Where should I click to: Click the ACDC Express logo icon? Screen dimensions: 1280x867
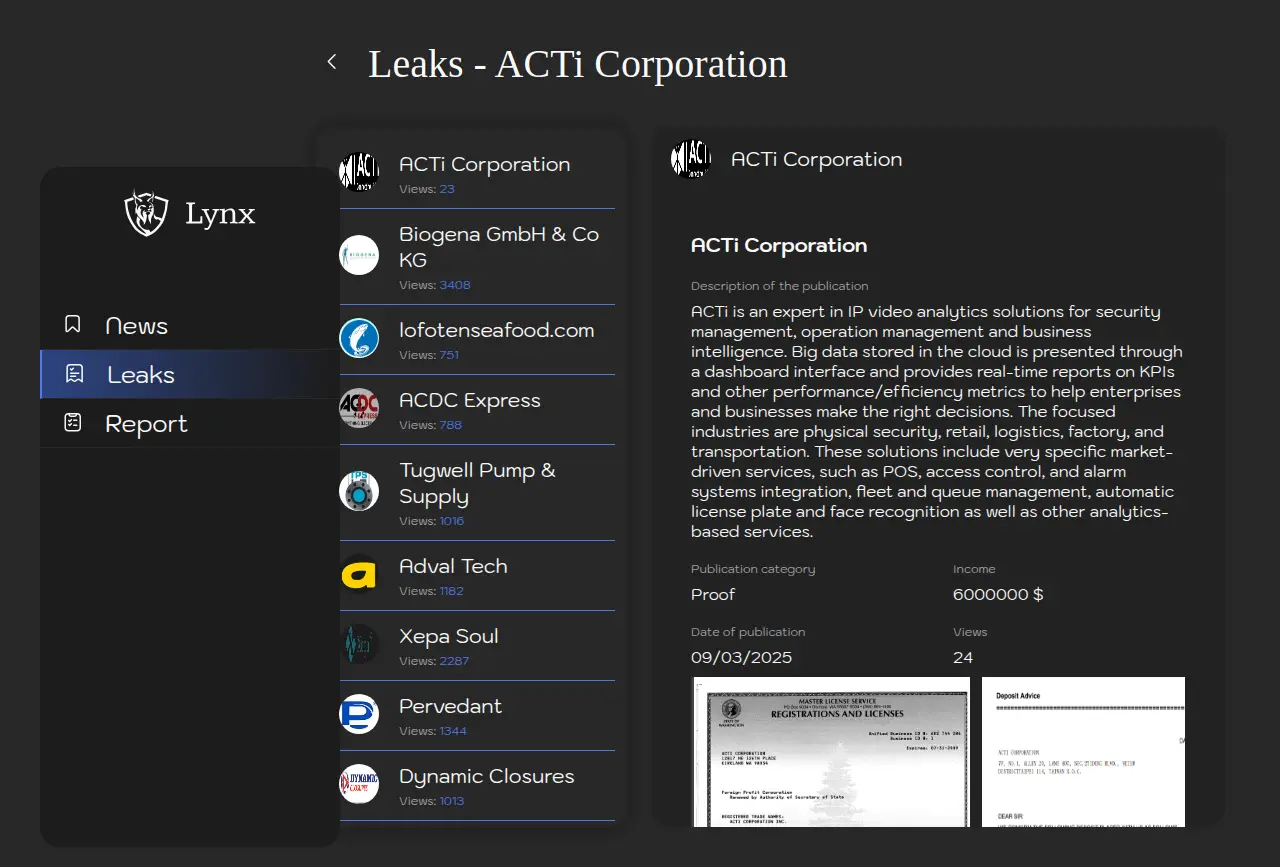tap(359, 408)
